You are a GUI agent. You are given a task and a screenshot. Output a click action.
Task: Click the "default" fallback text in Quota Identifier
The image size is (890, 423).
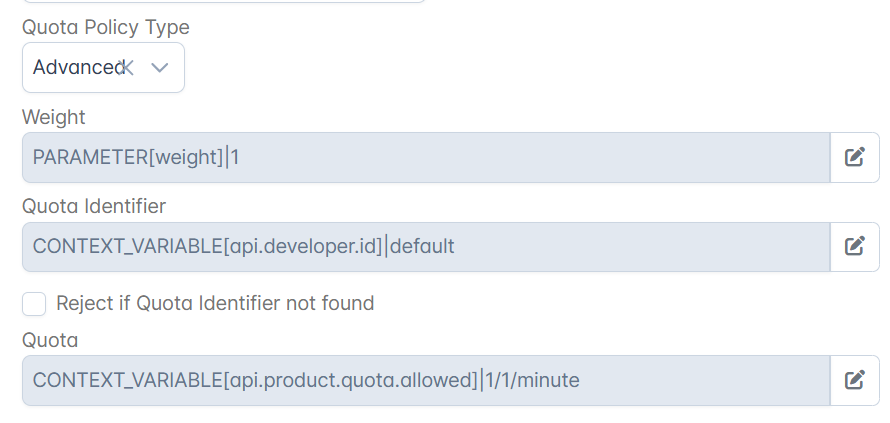coord(422,246)
